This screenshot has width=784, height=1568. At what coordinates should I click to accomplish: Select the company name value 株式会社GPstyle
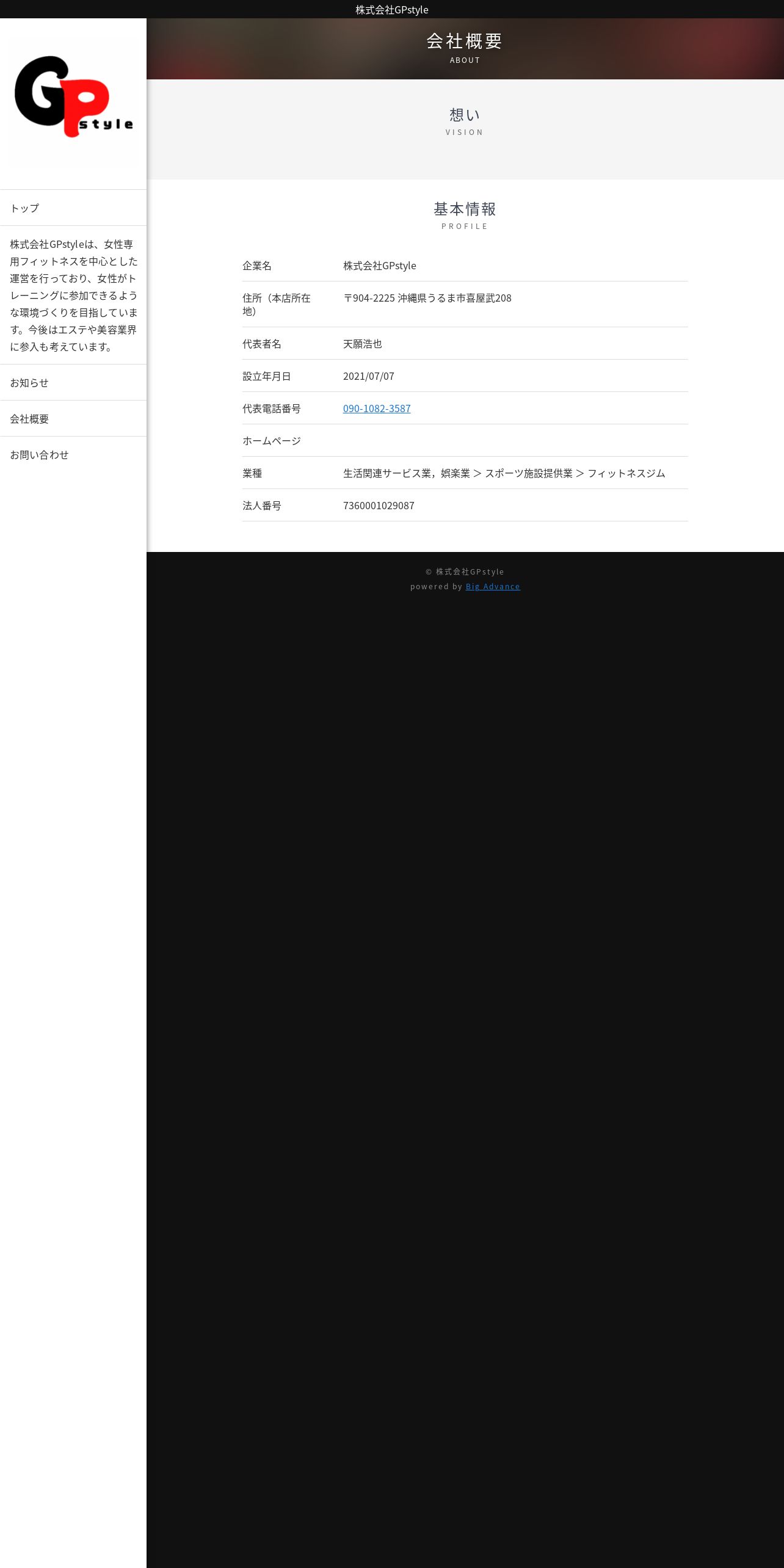[380, 266]
